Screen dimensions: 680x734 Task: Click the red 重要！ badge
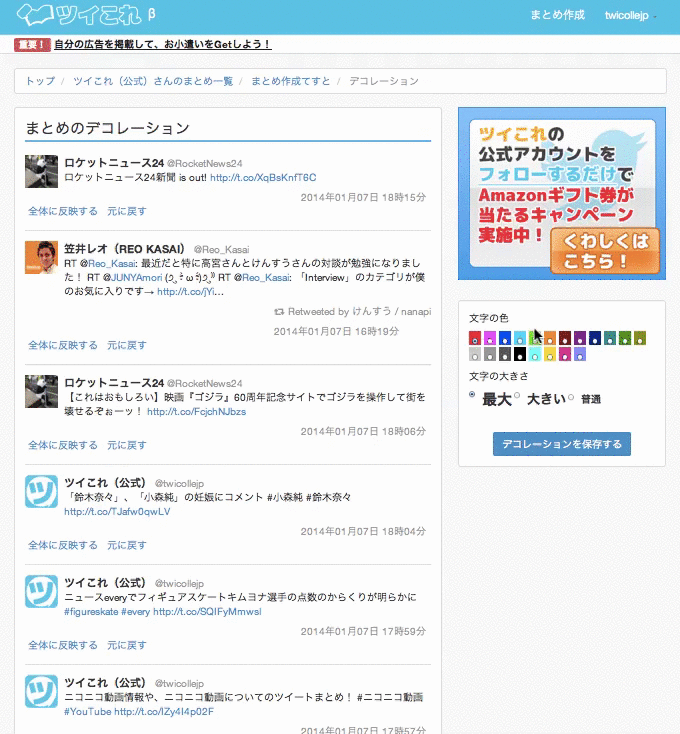point(32,45)
